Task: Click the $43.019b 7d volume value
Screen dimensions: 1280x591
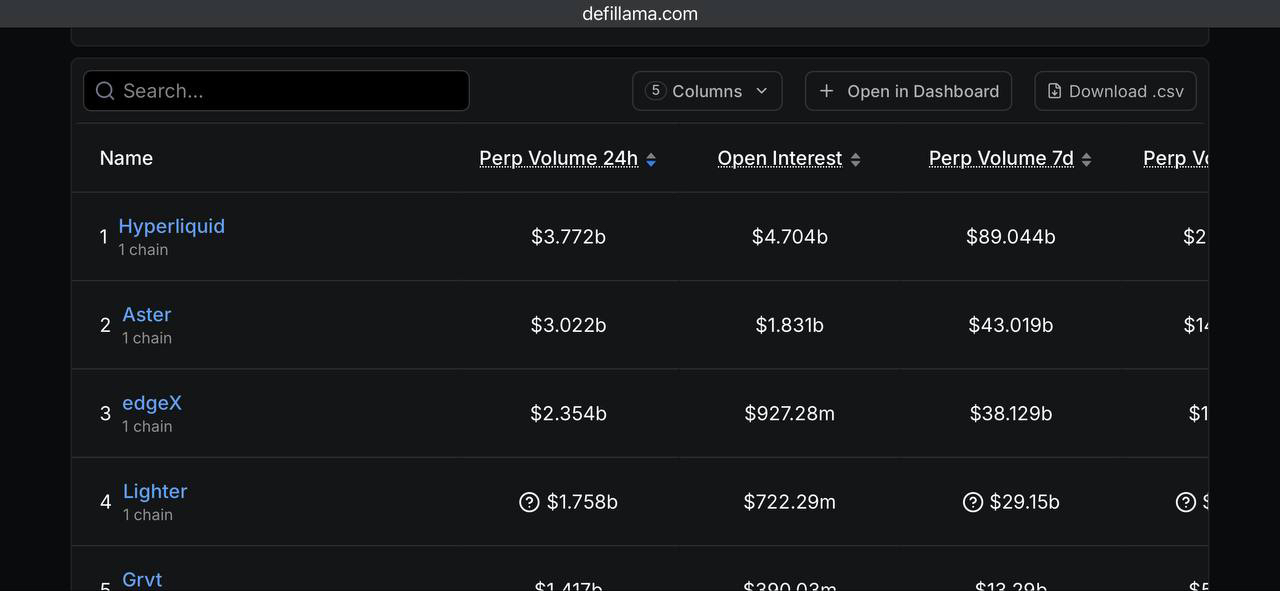Action: coord(1011,325)
